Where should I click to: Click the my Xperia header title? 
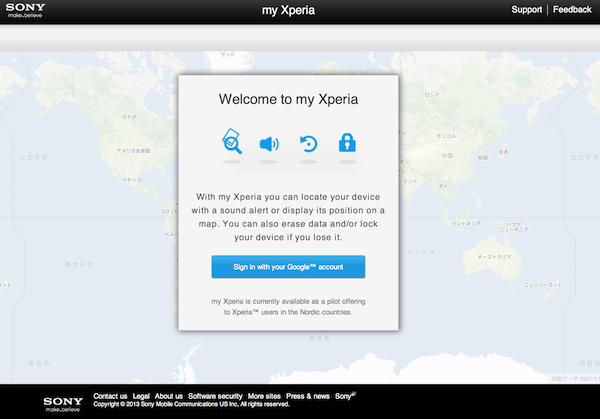288,10
